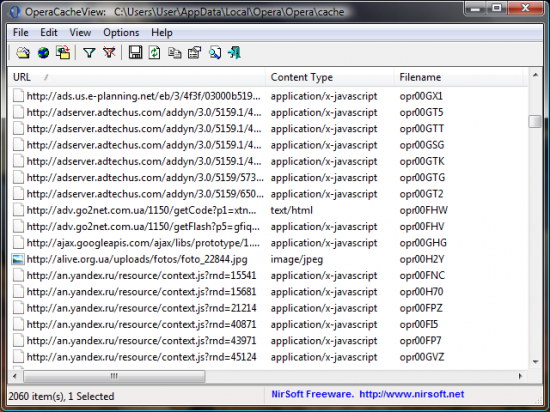Screen dimensions: 550x412
Task: Click the Refresh toolbar icon
Action: 155,53
